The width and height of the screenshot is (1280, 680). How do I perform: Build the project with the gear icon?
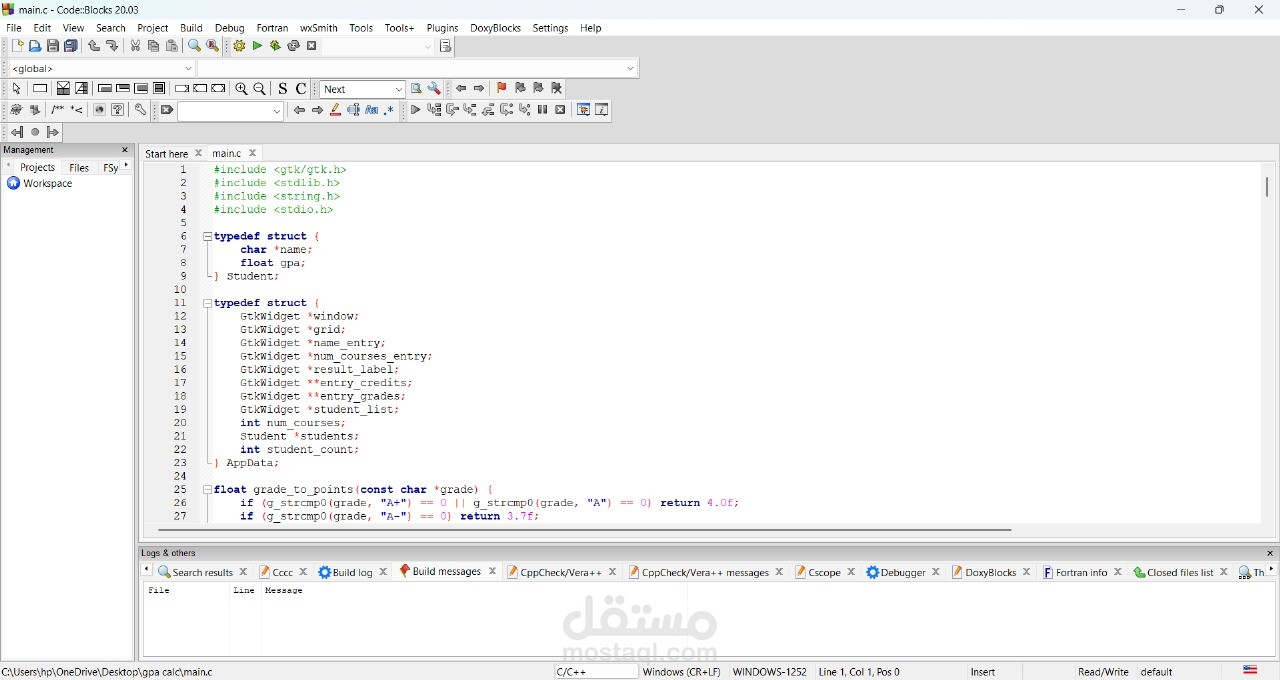[x=239, y=46]
